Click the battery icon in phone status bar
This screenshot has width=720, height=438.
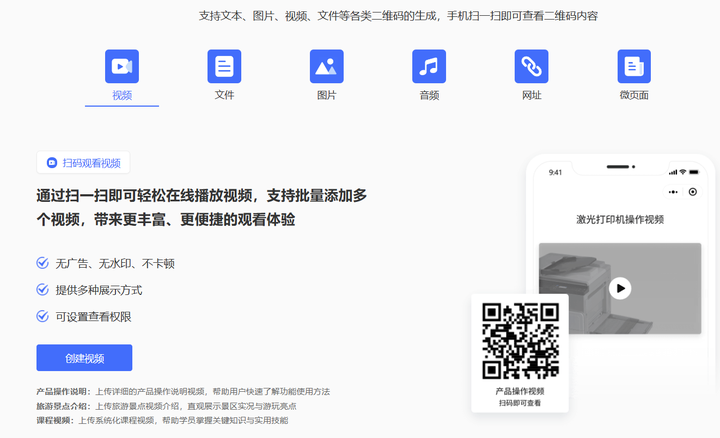[694, 172]
